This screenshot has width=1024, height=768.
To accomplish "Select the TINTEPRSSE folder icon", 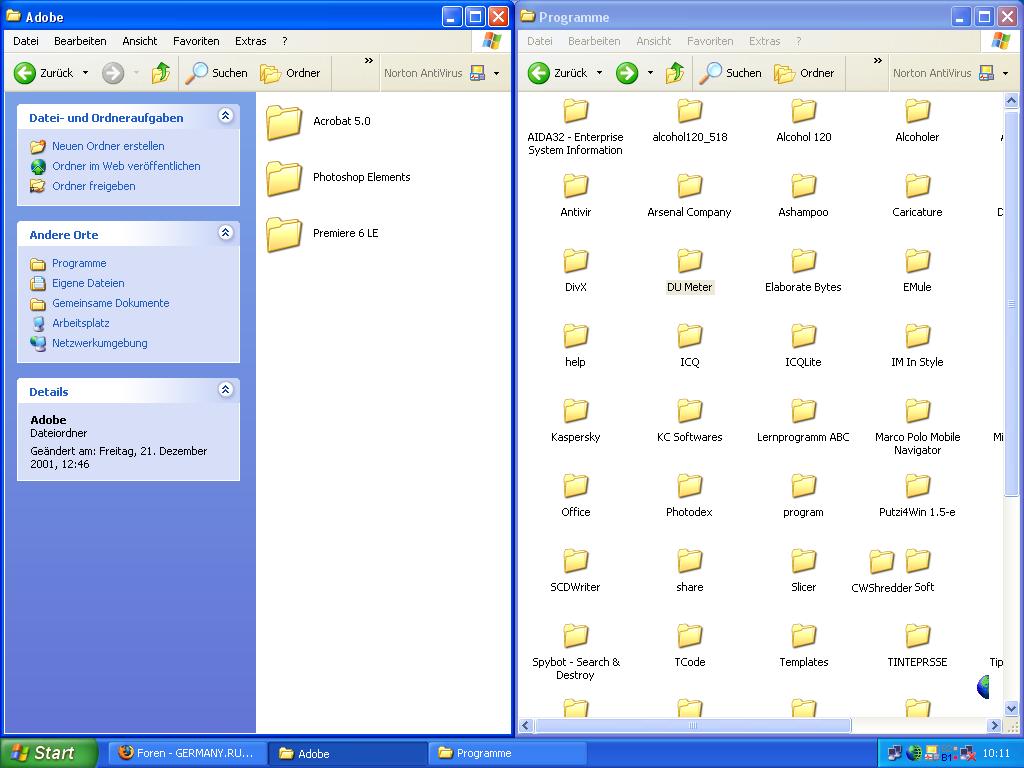I will [x=918, y=636].
